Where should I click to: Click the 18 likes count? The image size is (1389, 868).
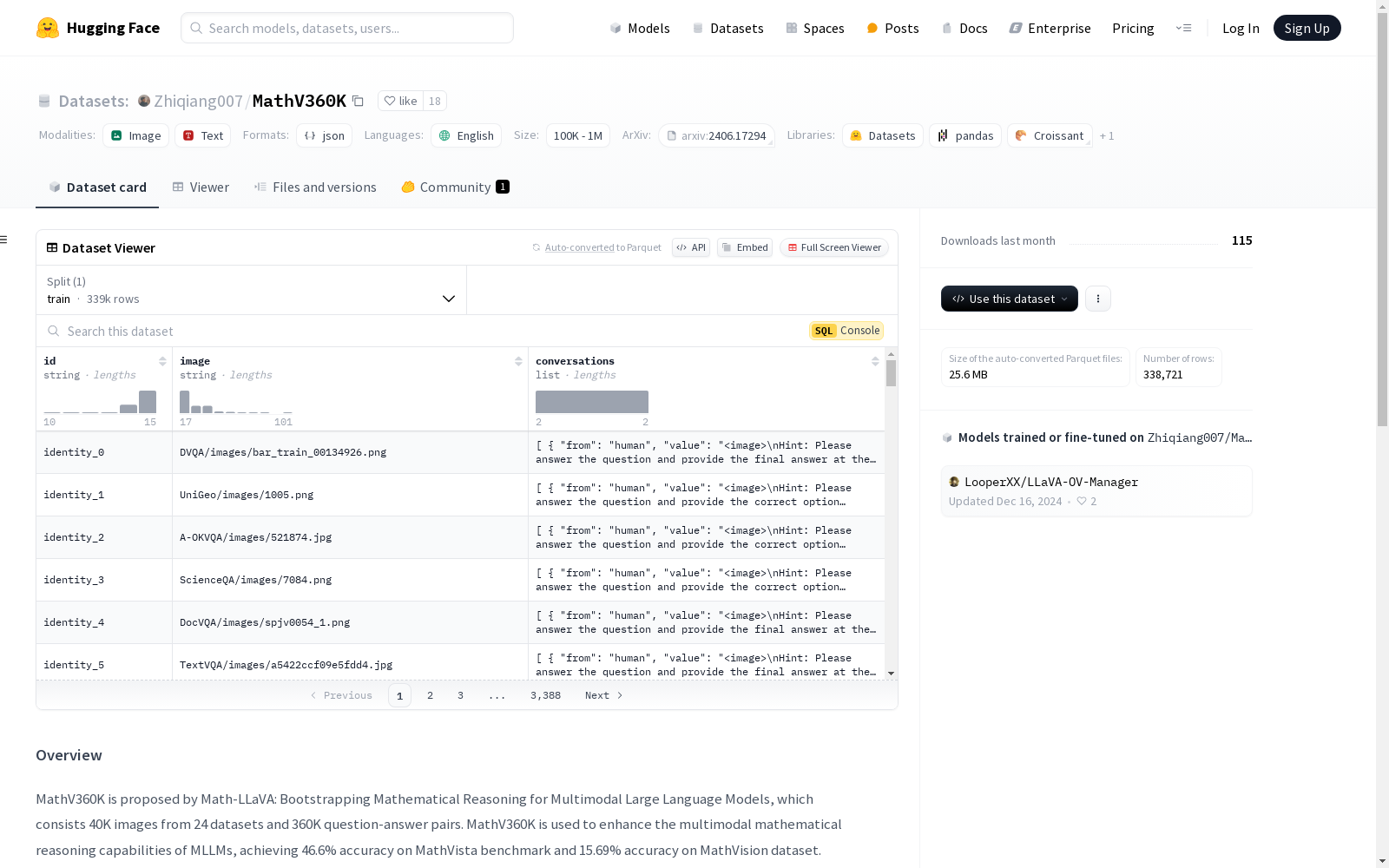(435, 101)
